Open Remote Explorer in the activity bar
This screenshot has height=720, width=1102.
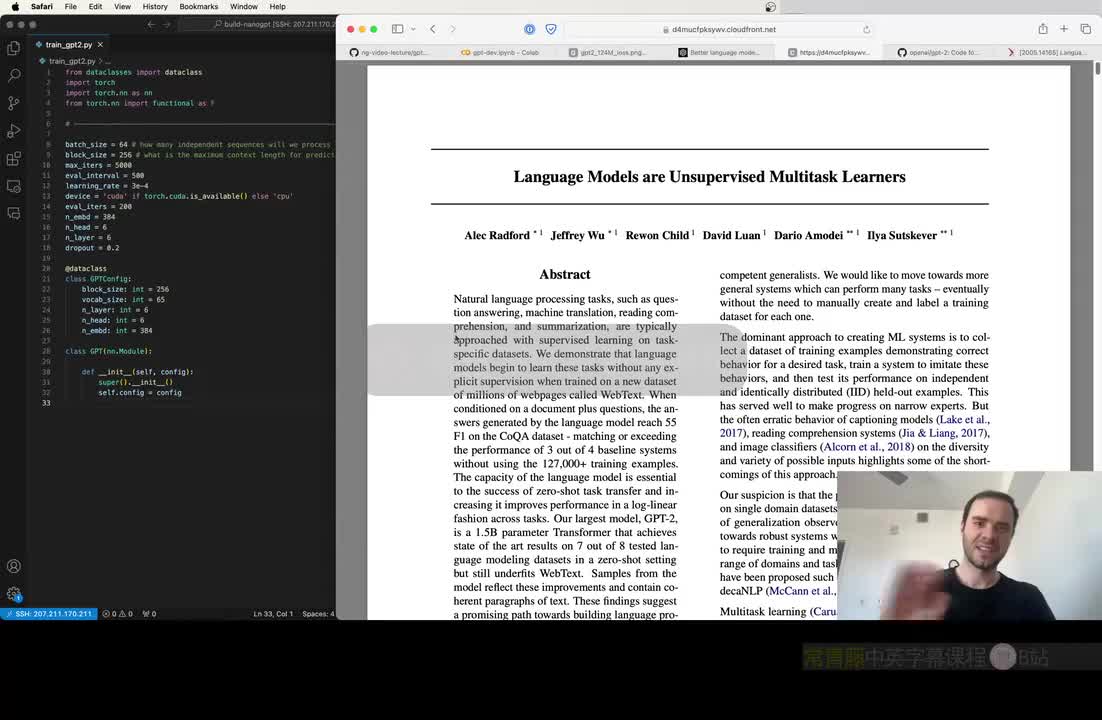[13, 186]
